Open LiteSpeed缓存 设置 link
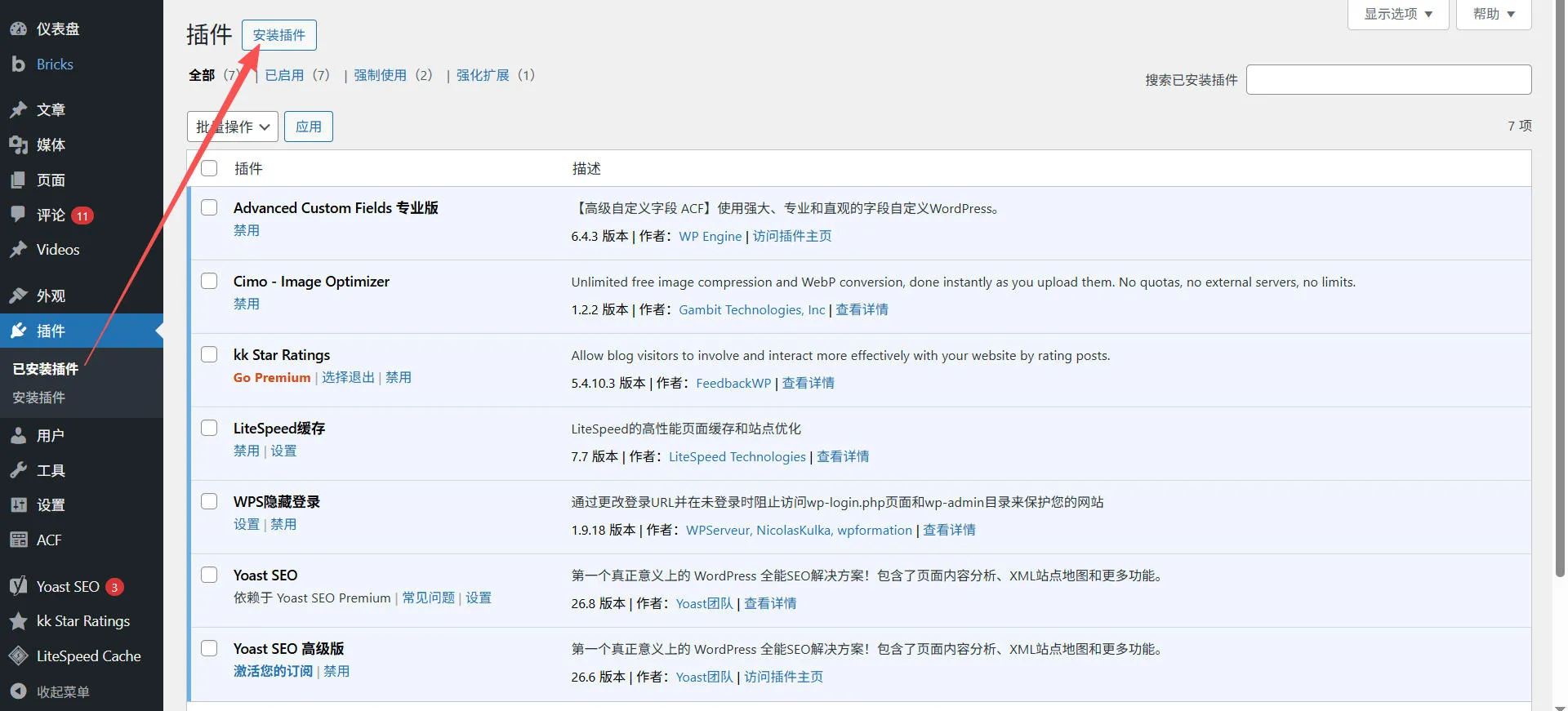Image resolution: width=1568 pixels, height=711 pixels. [x=283, y=451]
